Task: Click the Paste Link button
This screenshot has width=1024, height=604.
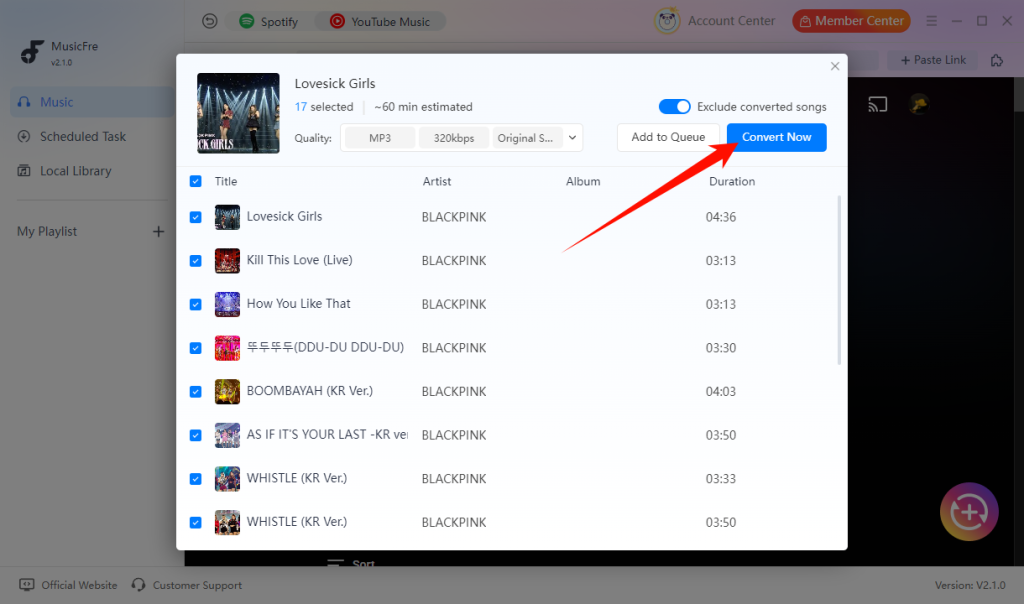Action: click(x=933, y=60)
